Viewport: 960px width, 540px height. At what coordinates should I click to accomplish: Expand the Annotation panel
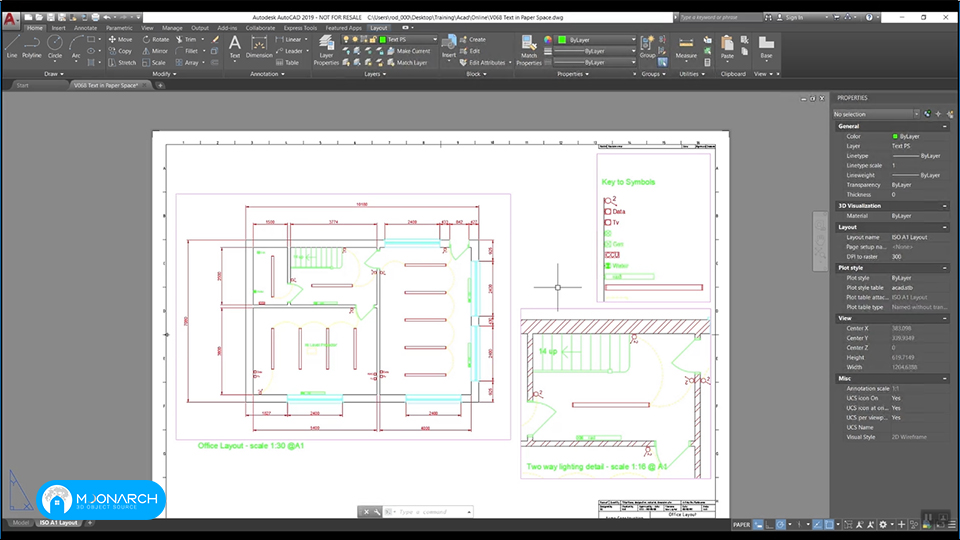coord(268,74)
